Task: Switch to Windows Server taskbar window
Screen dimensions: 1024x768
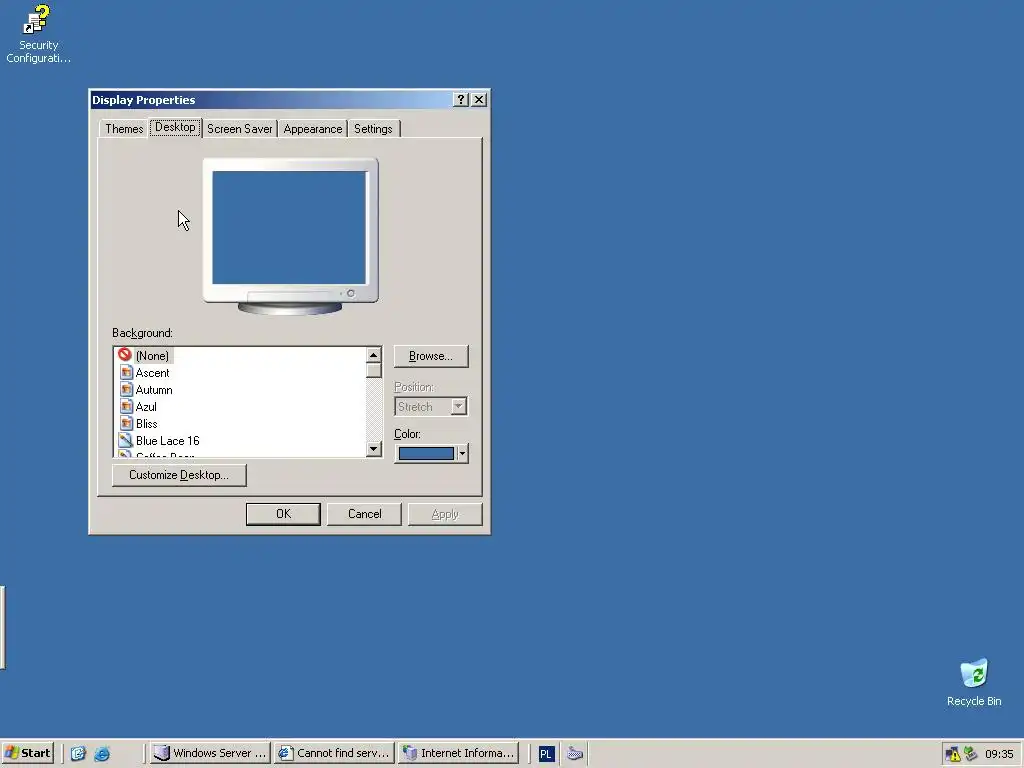Action: click(210, 753)
